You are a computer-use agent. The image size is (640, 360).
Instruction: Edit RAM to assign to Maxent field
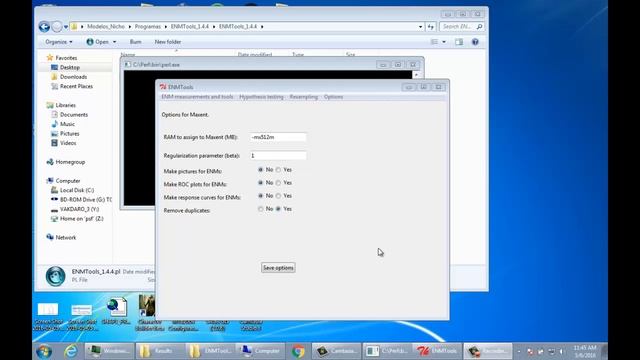click(278, 137)
